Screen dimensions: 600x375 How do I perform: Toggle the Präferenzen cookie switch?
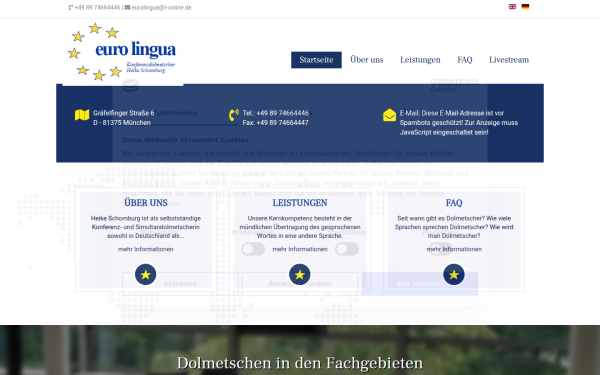pos(253,249)
